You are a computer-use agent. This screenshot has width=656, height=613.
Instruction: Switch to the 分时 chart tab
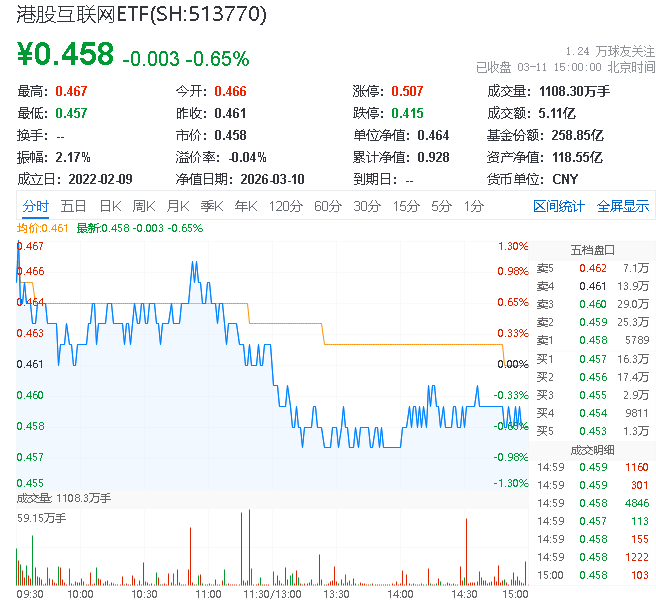coord(35,206)
